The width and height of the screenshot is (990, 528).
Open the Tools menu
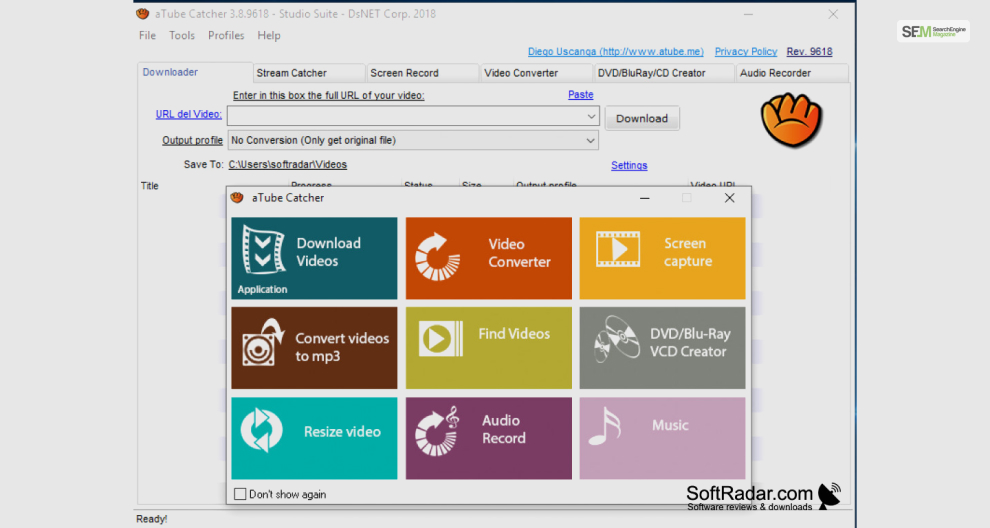pos(182,35)
